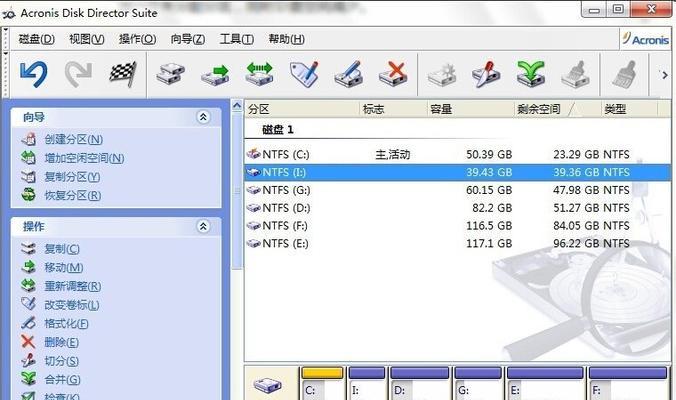Open the 视图(V) menu
Image resolution: width=676 pixels, height=400 pixels.
coord(87,39)
